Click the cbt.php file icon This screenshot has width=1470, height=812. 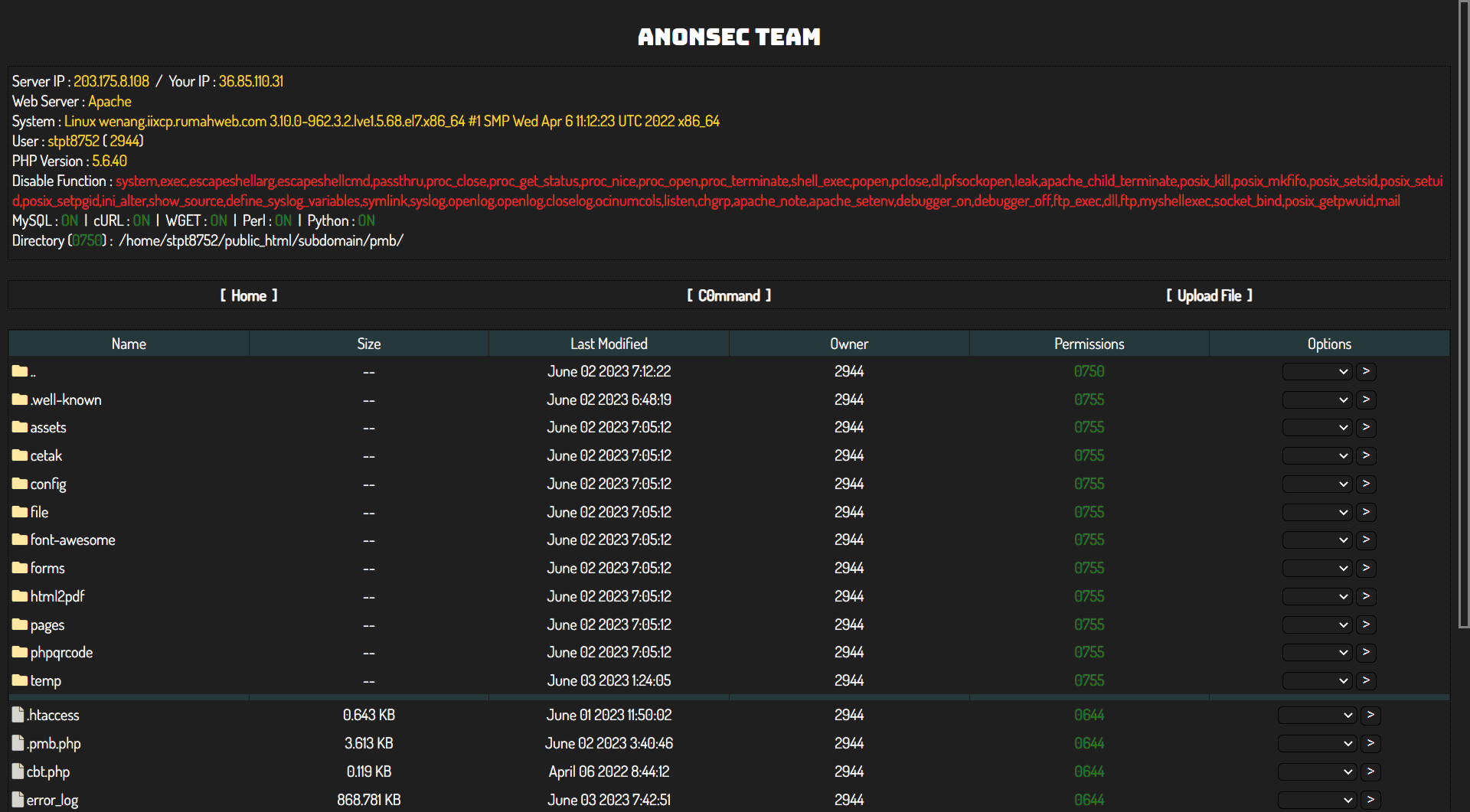pos(18,771)
